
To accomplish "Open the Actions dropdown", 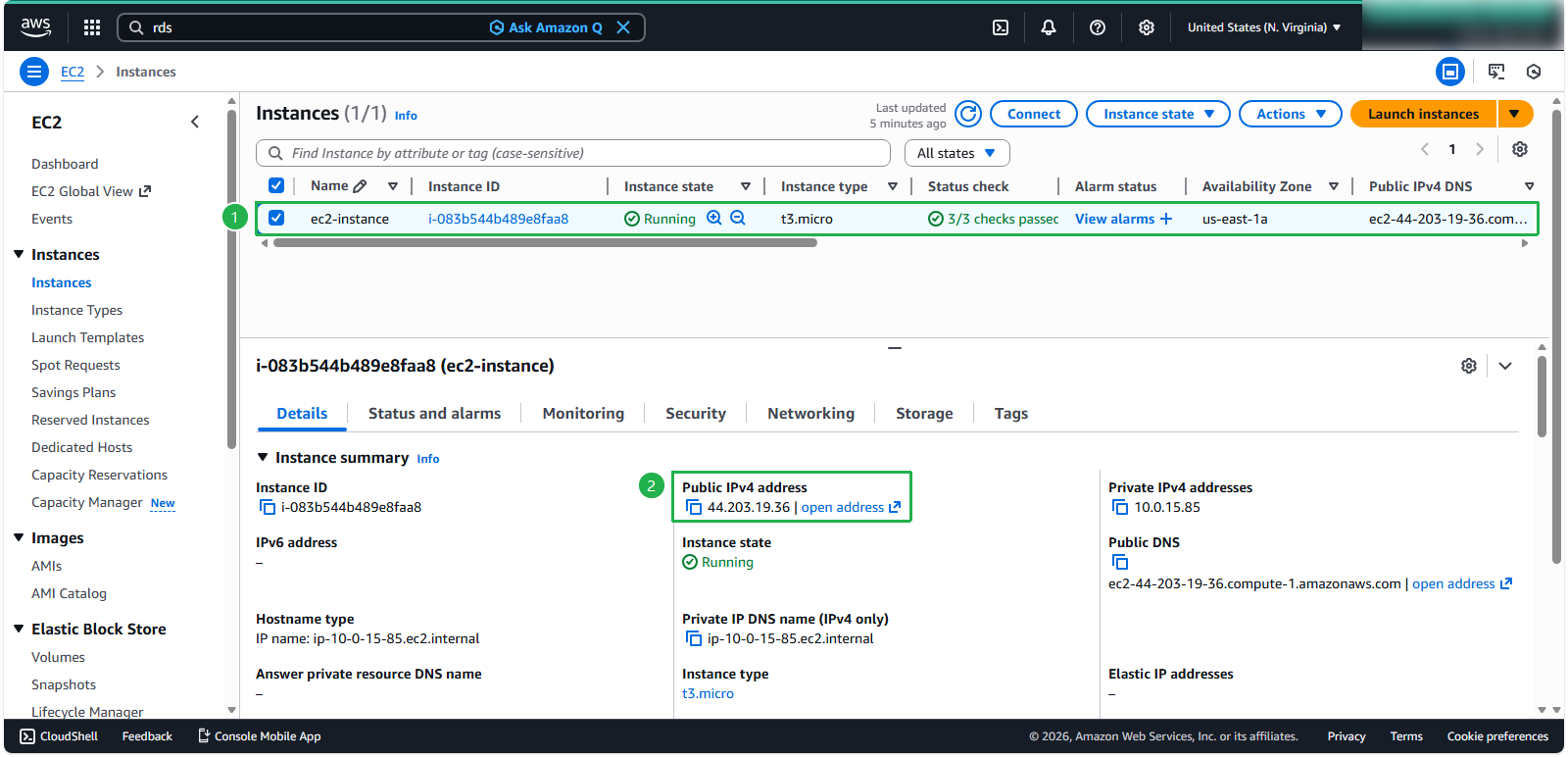I will pyautogui.click(x=1291, y=114).
